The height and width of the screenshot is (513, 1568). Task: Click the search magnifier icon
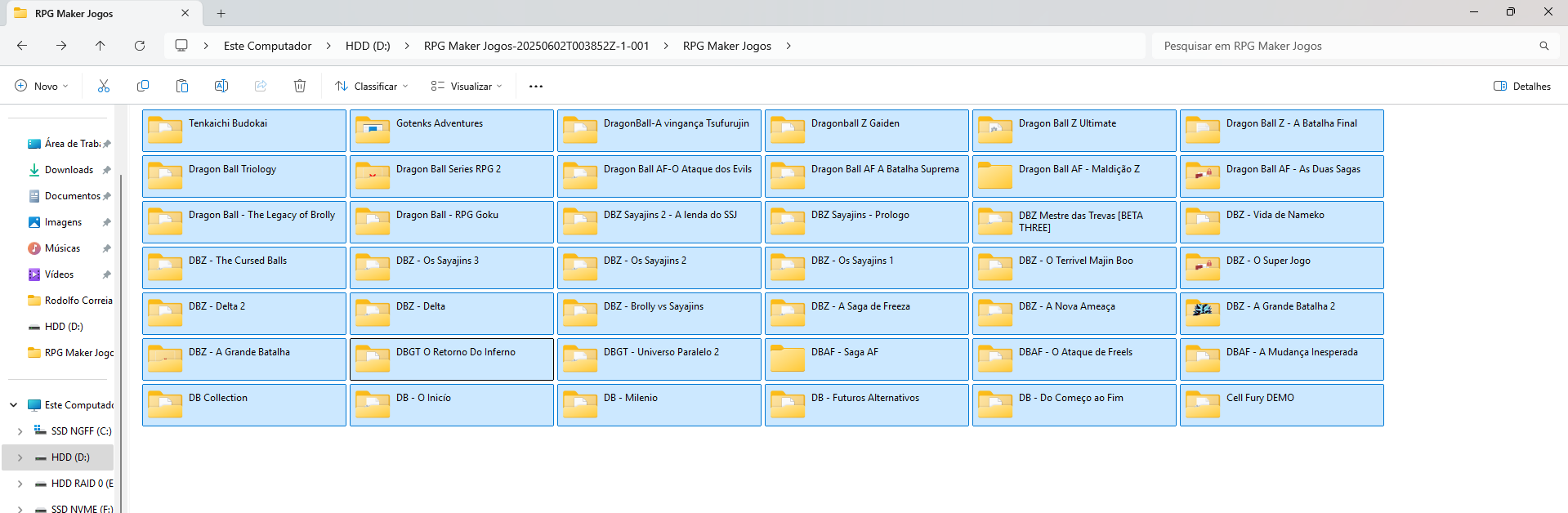point(1544,46)
